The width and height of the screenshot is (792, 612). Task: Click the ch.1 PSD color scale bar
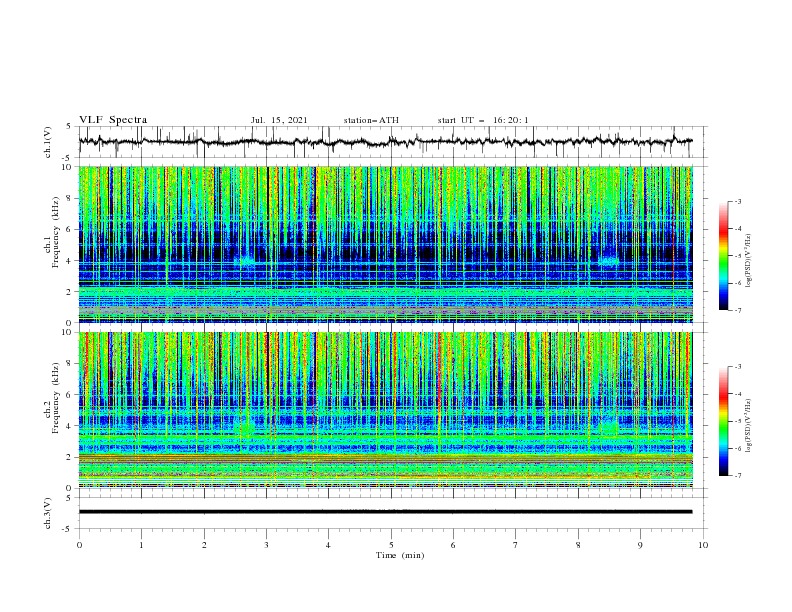click(723, 255)
